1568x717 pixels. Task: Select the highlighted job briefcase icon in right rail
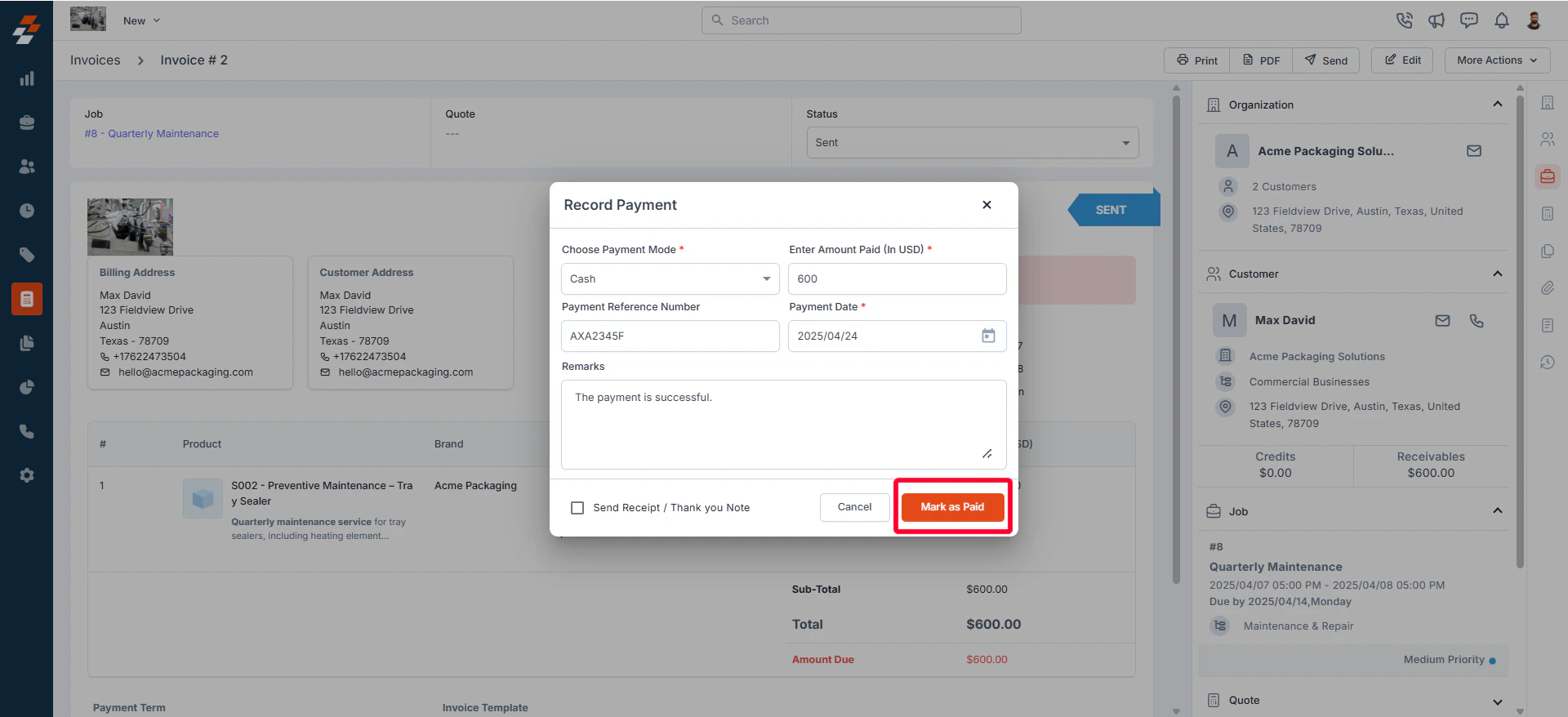[x=1548, y=176]
